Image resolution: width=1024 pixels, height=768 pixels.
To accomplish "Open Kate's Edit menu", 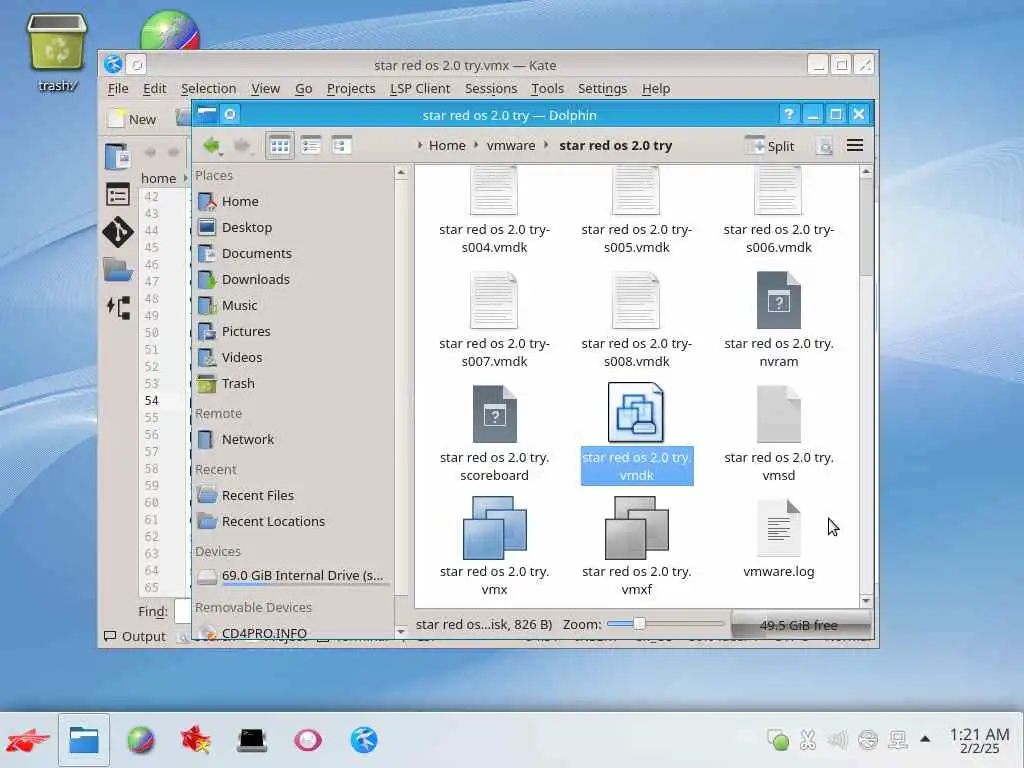I will (155, 88).
